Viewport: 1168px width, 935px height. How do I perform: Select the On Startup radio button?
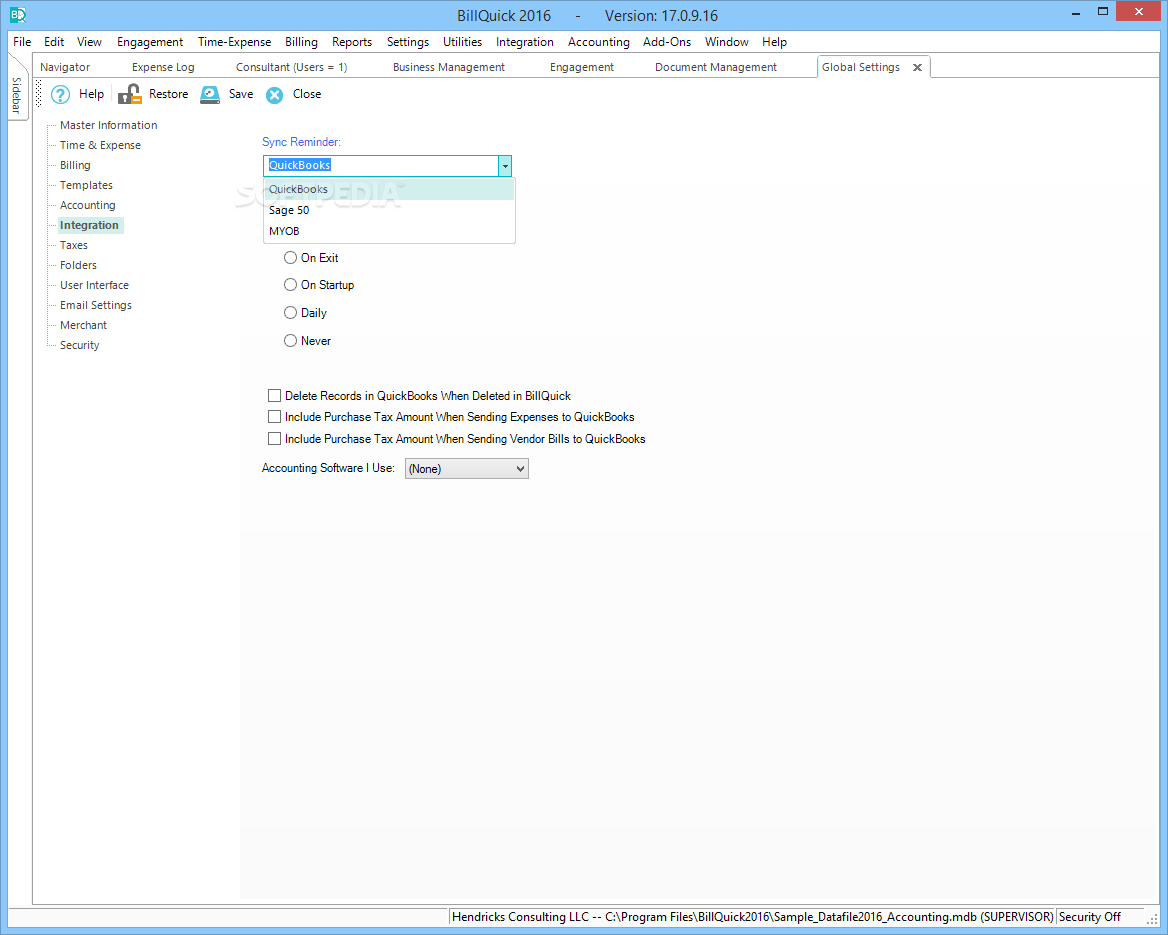(x=291, y=285)
